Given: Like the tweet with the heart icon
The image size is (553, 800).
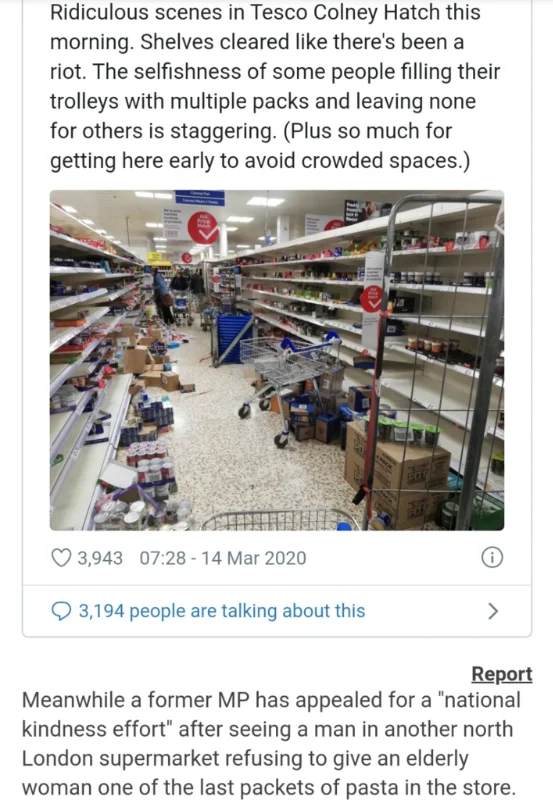Looking at the screenshot, I should (x=61, y=558).
